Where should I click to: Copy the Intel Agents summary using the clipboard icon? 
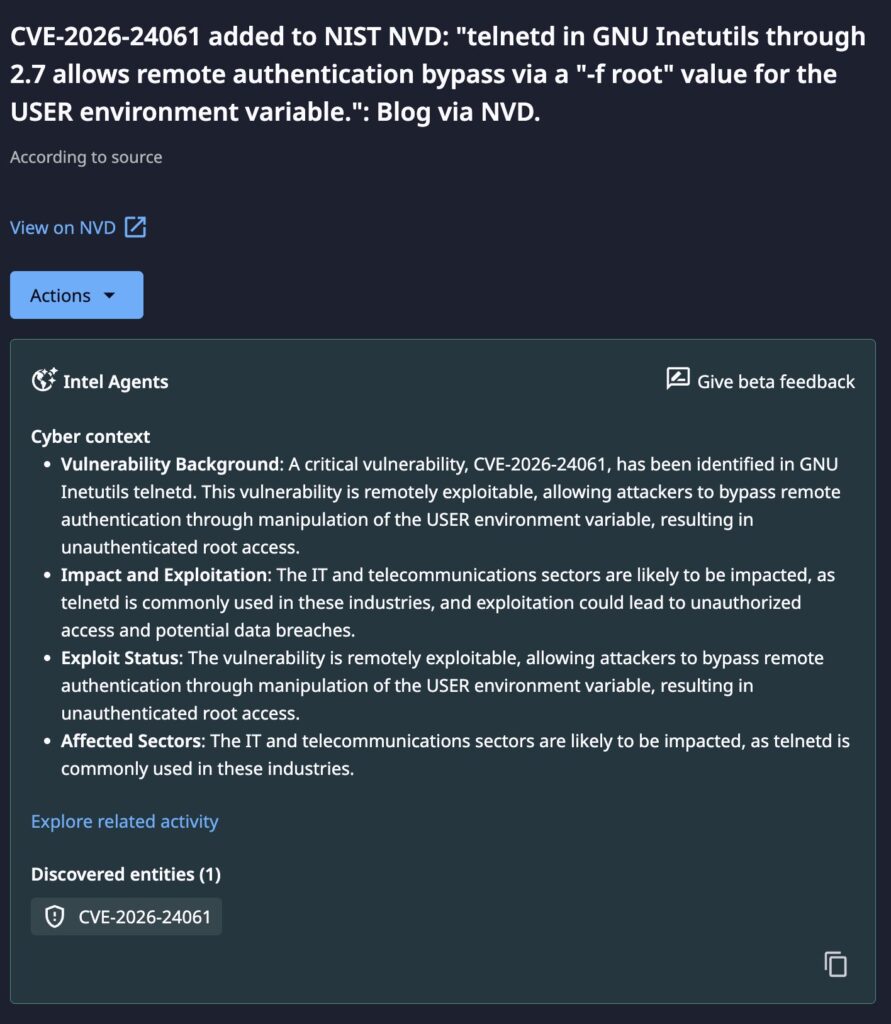[835, 964]
